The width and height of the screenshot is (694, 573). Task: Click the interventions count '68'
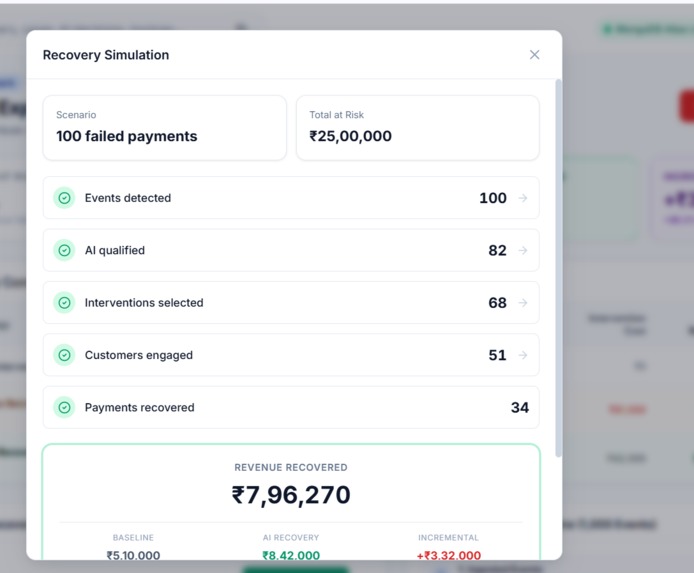[x=497, y=303]
